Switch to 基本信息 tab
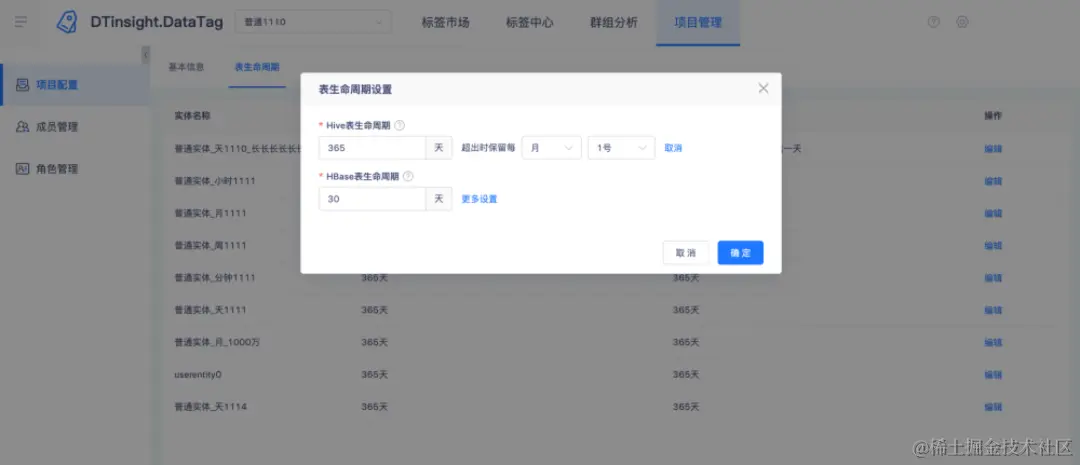The height and width of the screenshot is (465, 1080). tap(186, 67)
